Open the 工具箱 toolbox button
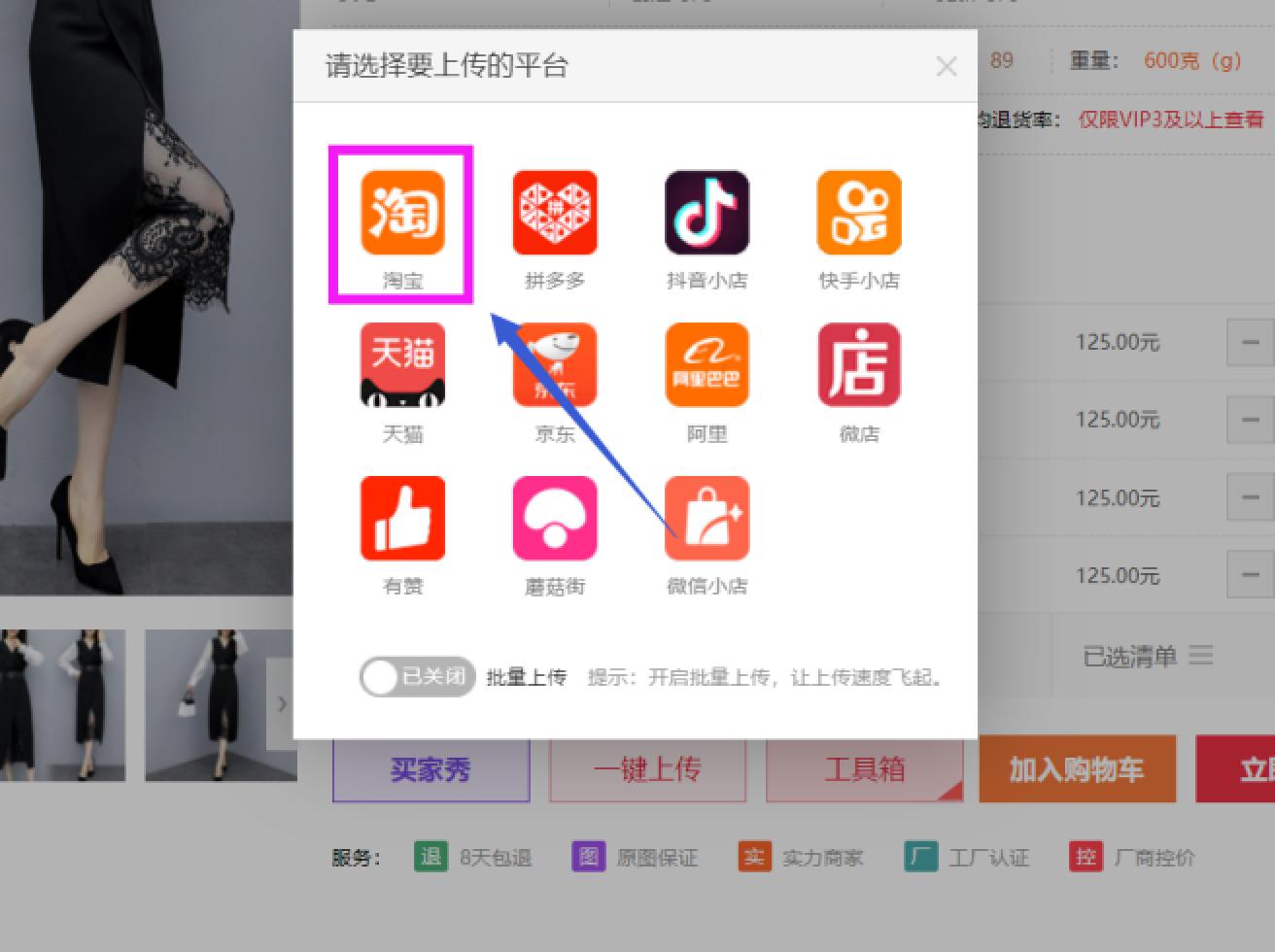This screenshot has height=952, width=1275. pos(864,769)
